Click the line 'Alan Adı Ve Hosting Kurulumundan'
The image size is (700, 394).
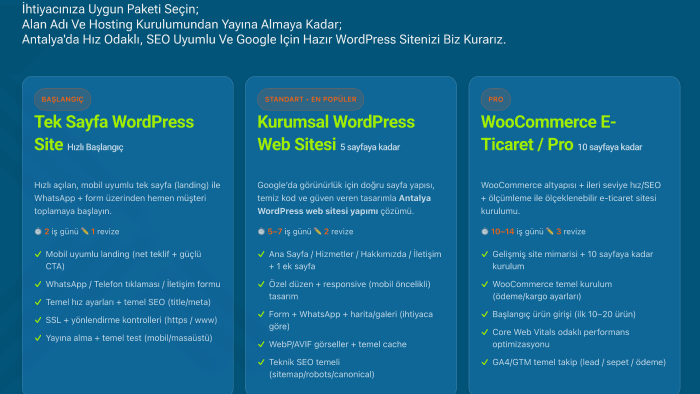(x=182, y=24)
